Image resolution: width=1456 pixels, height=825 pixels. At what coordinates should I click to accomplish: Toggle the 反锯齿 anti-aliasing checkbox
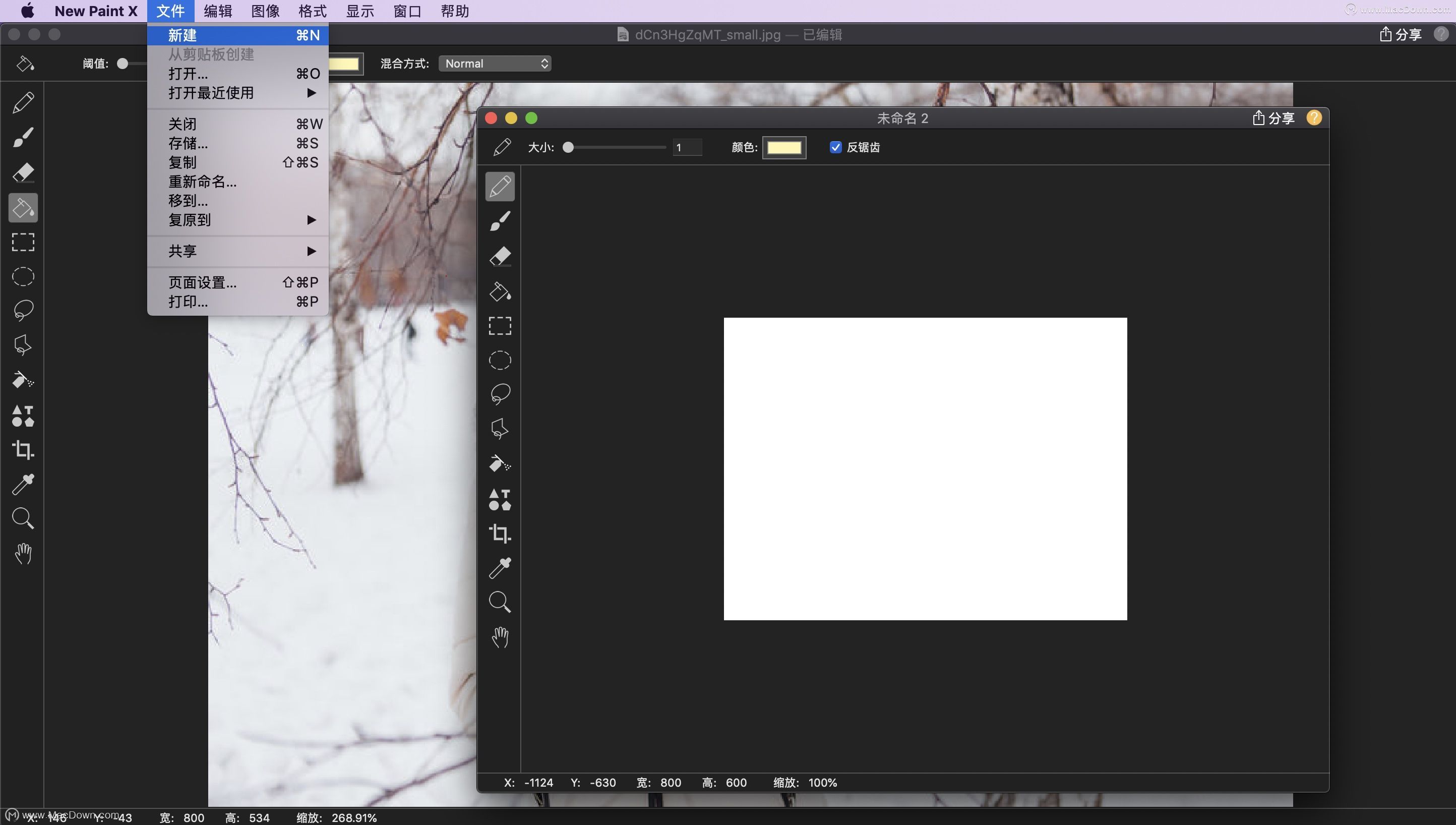click(x=835, y=147)
